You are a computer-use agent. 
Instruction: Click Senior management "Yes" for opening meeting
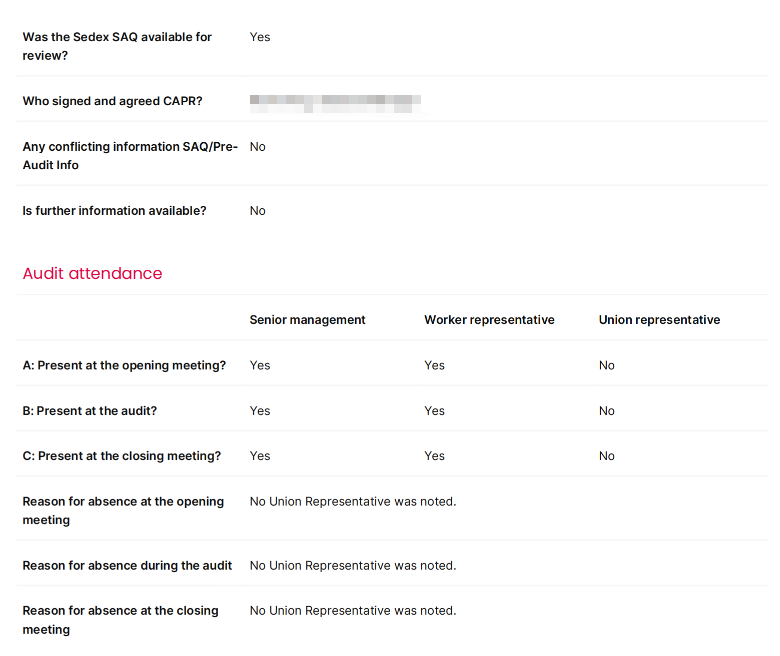[260, 365]
